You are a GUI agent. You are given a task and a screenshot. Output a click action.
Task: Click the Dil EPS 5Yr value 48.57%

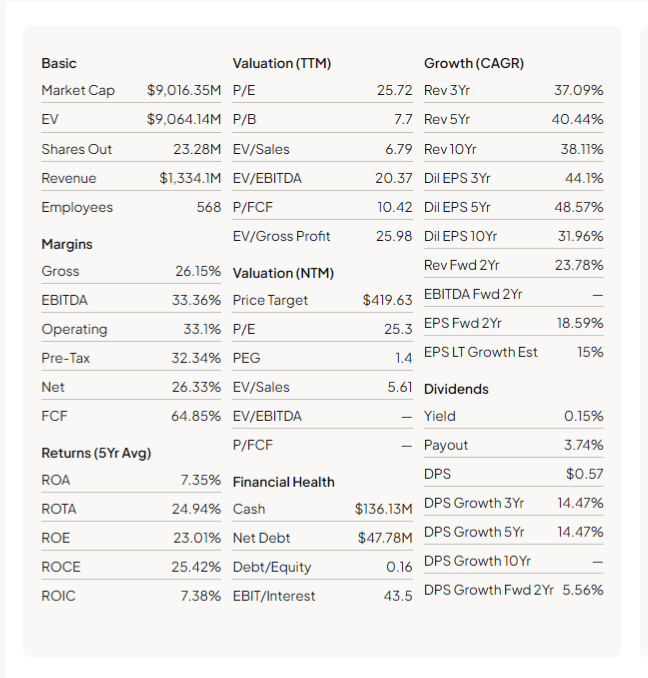(579, 207)
